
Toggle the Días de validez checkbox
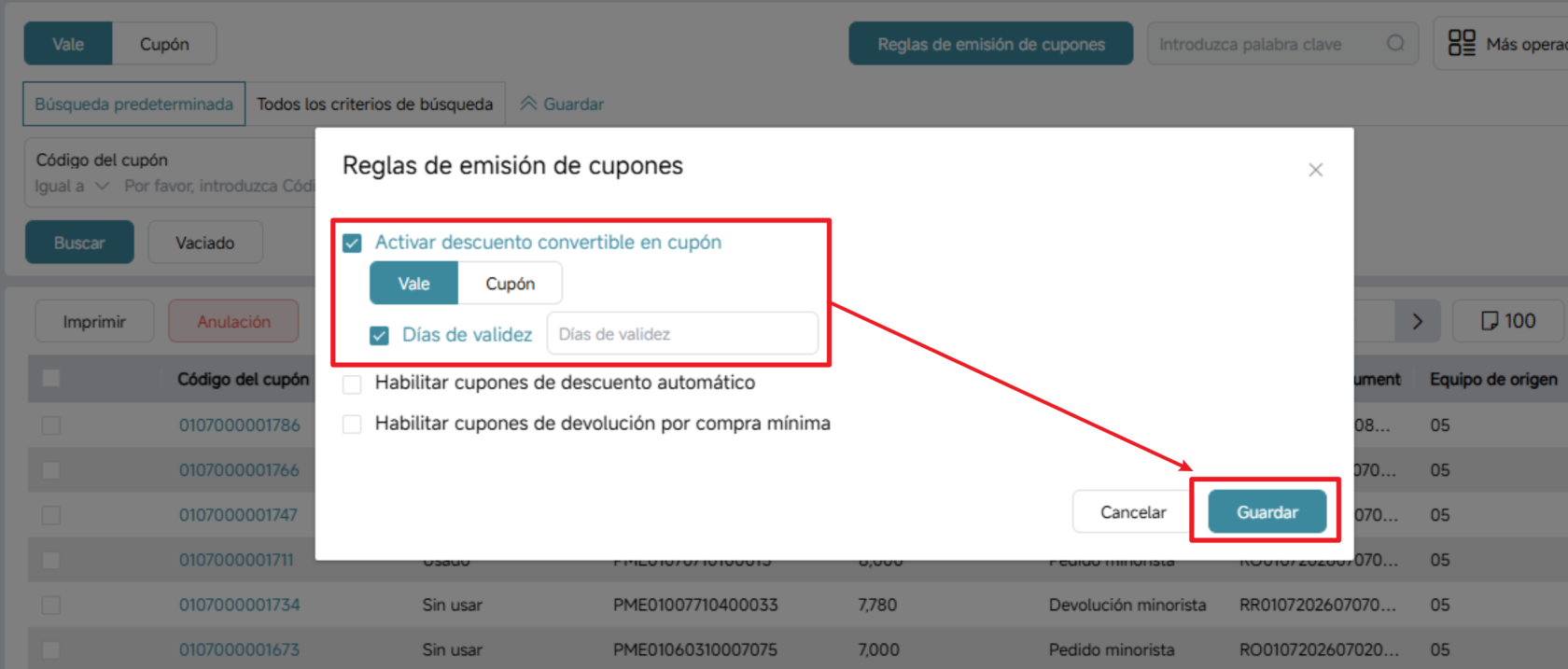tap(379, 335)
